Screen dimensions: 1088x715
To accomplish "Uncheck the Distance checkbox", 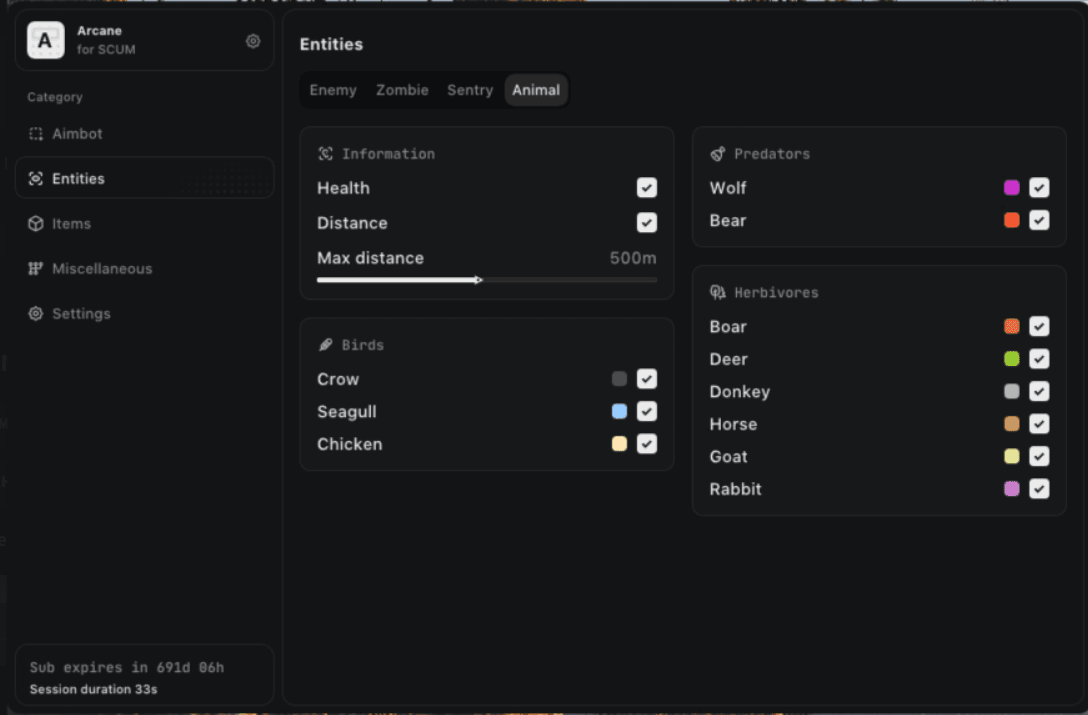I will (x=647, y=223).
